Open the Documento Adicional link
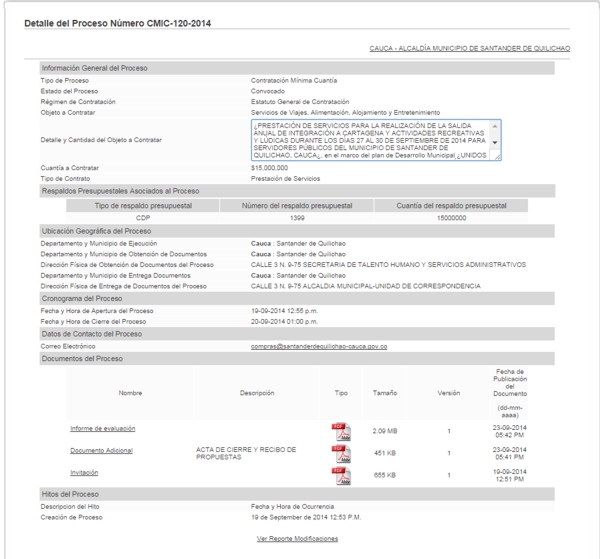 coord(101,451)
